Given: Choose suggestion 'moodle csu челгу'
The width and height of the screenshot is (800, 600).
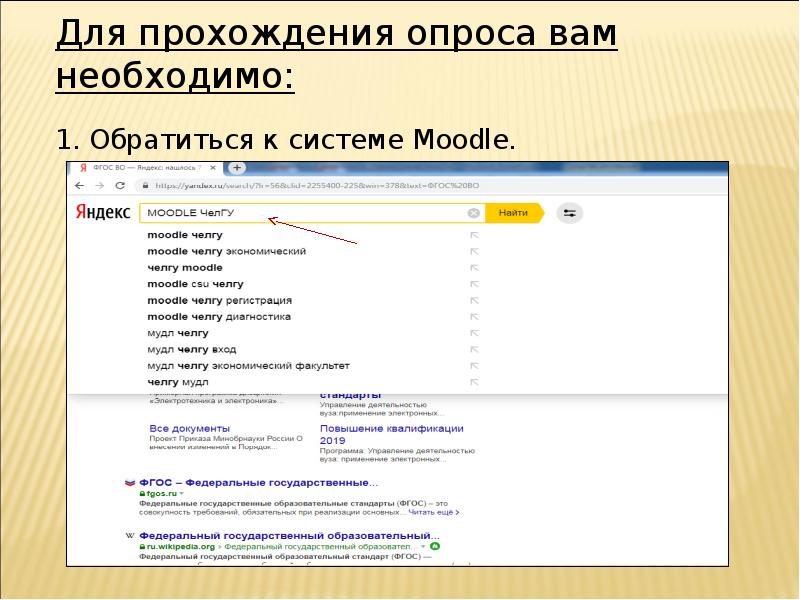Looking at the screenshot, I should [x=195, y=284].
